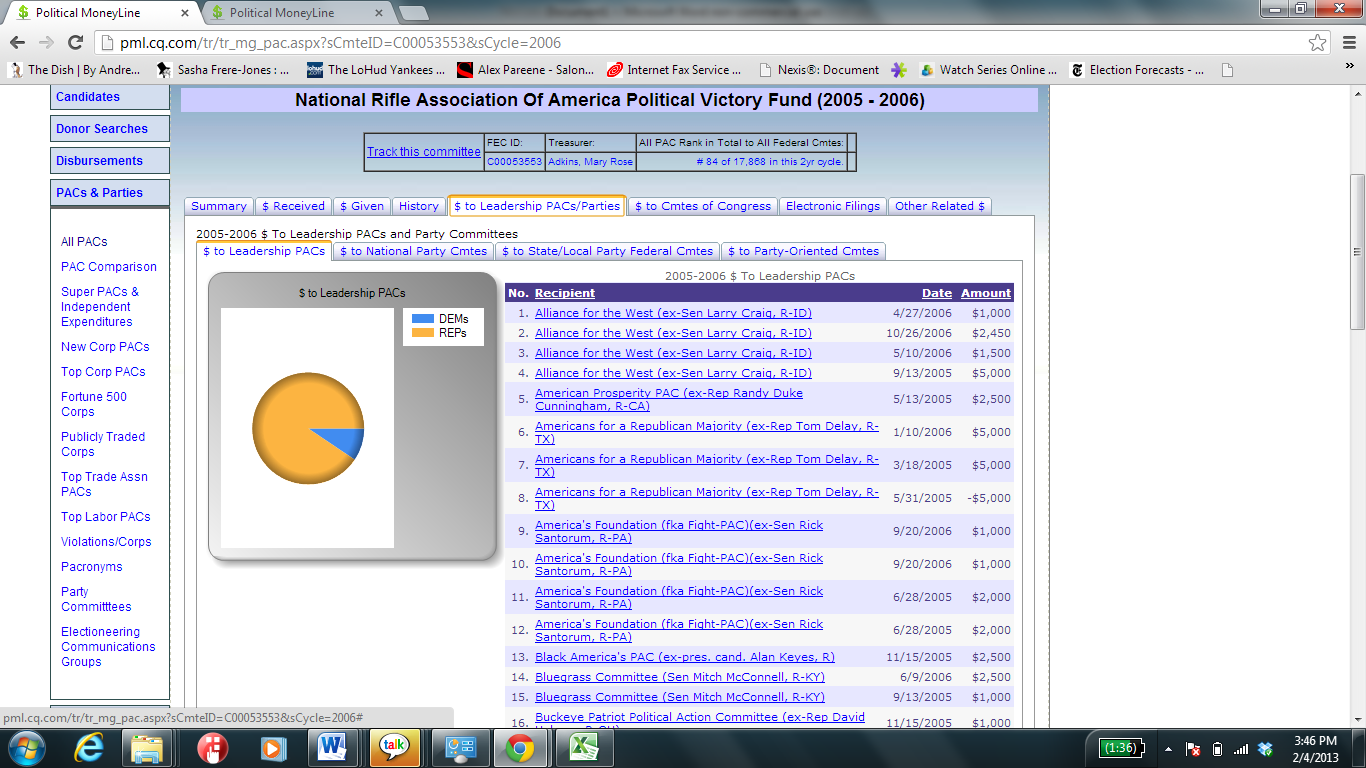The height and width of the screenshot is (768, 1366).
Task: Open Top Labor PACs link
Action: pyautogui.click(x=106, y=517)
